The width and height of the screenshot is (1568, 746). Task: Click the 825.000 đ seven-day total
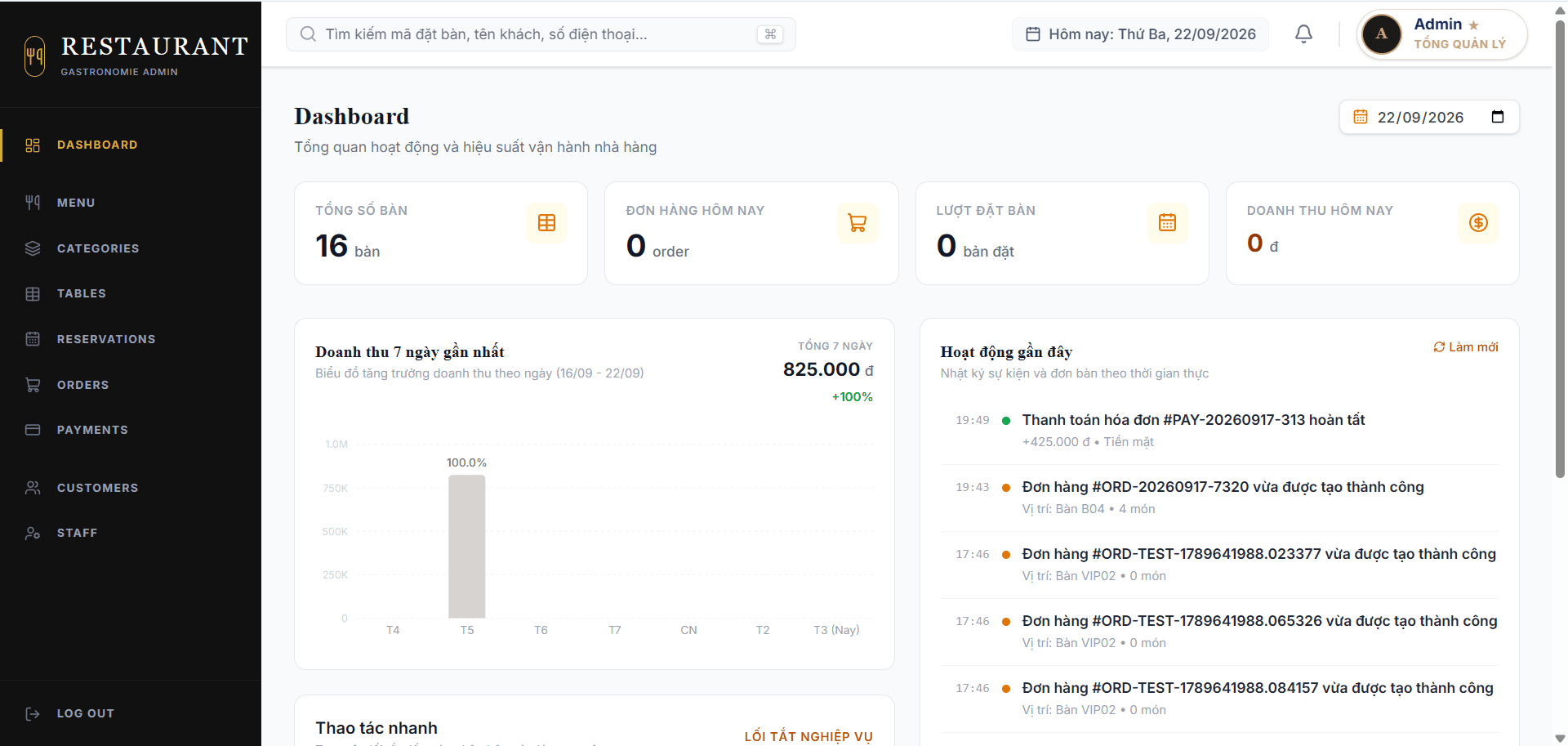point(828,369)
